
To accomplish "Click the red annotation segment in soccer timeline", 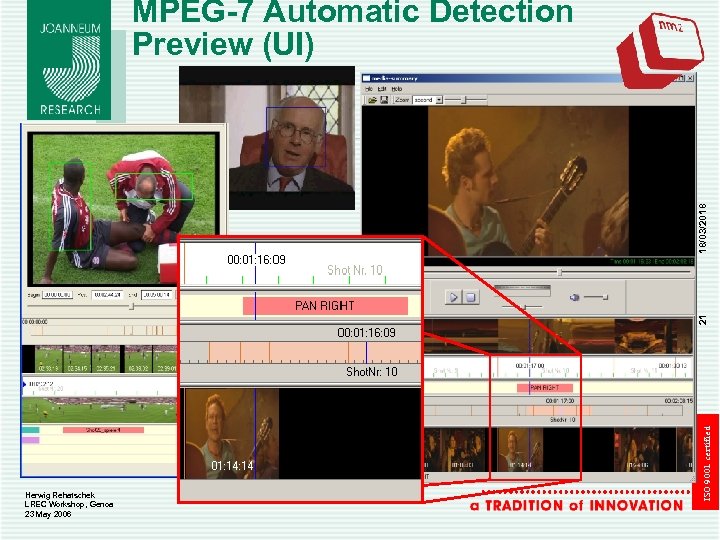I will point(103,430).
